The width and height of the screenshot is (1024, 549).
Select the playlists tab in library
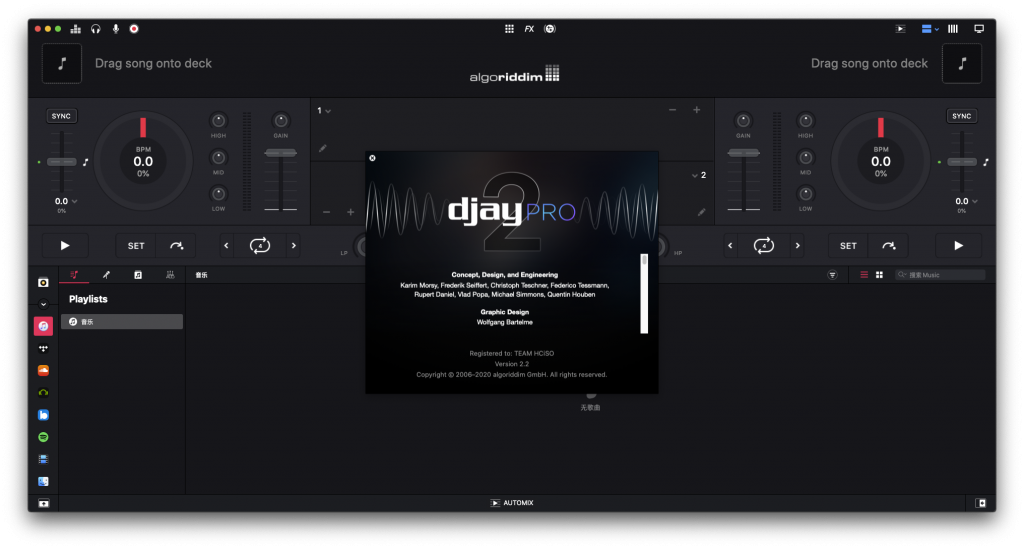tap(74, 275)
